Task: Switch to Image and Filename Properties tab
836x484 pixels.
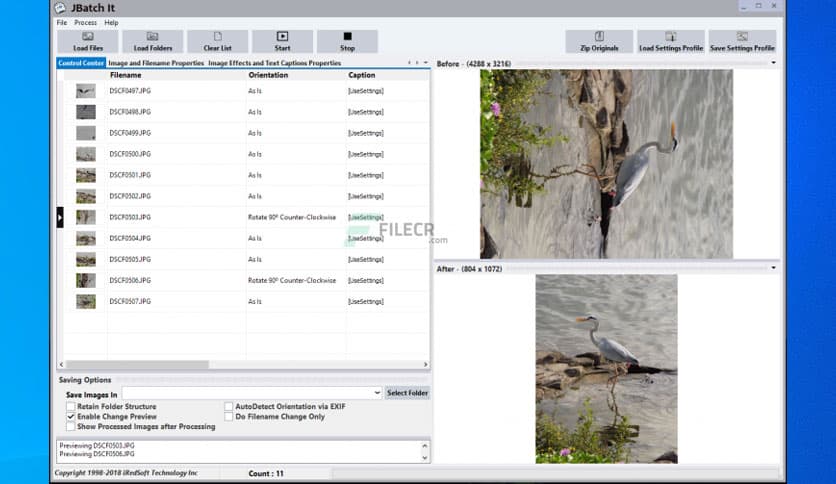Action: coord(156,63)
